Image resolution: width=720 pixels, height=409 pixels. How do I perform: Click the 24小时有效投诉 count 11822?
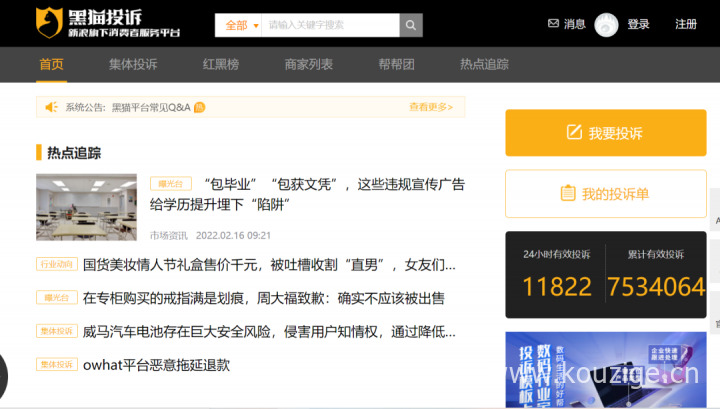[557, 287]
